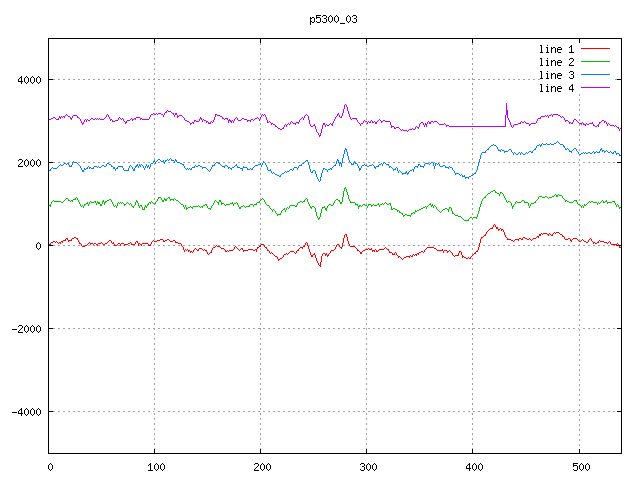The image size is (640, 480).
Task: Click the red line 1 legend sample
Action: coord(595,49)
